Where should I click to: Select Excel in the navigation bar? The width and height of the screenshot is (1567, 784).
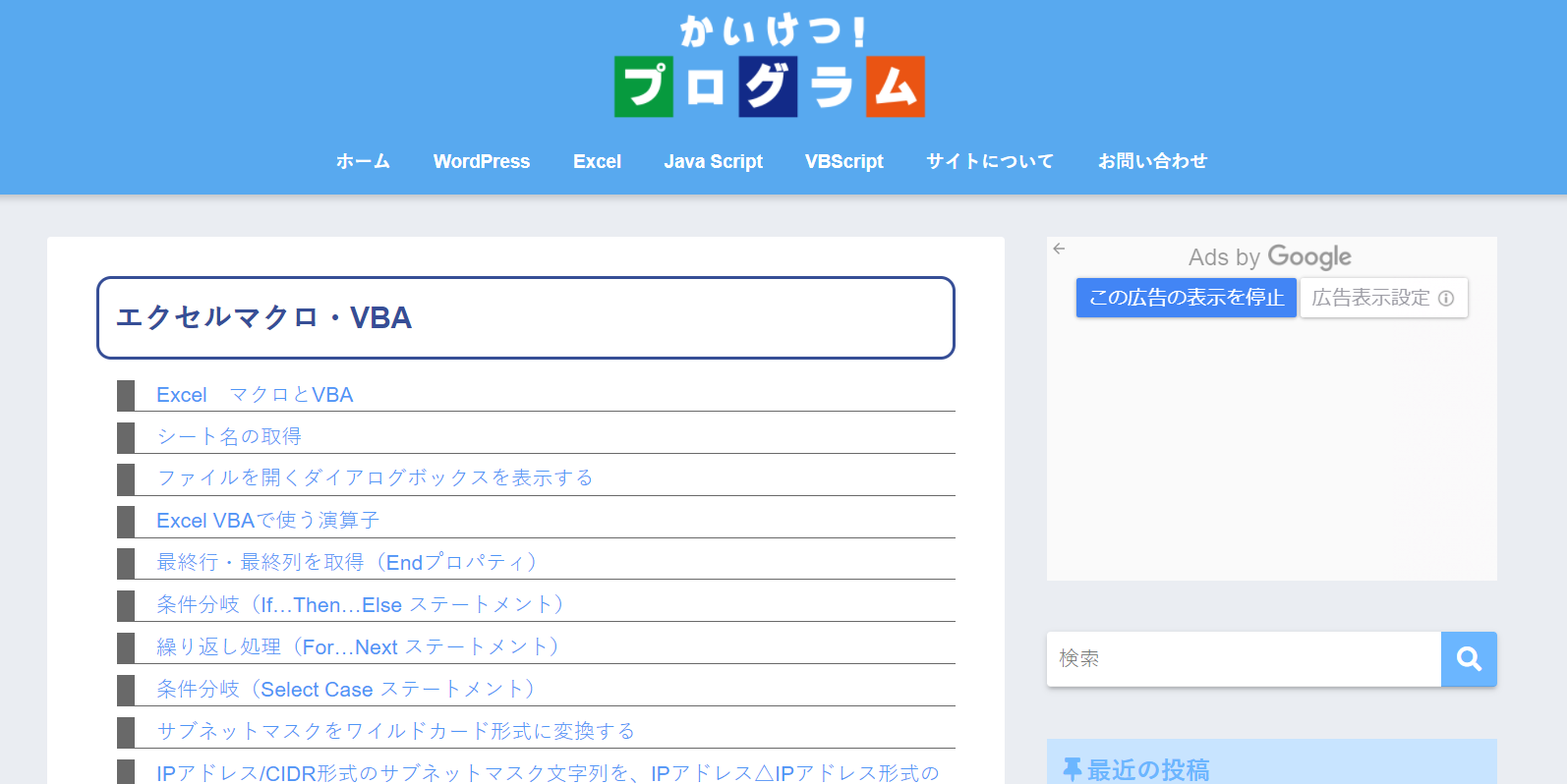pyautogui.click(x=597, y=161)
